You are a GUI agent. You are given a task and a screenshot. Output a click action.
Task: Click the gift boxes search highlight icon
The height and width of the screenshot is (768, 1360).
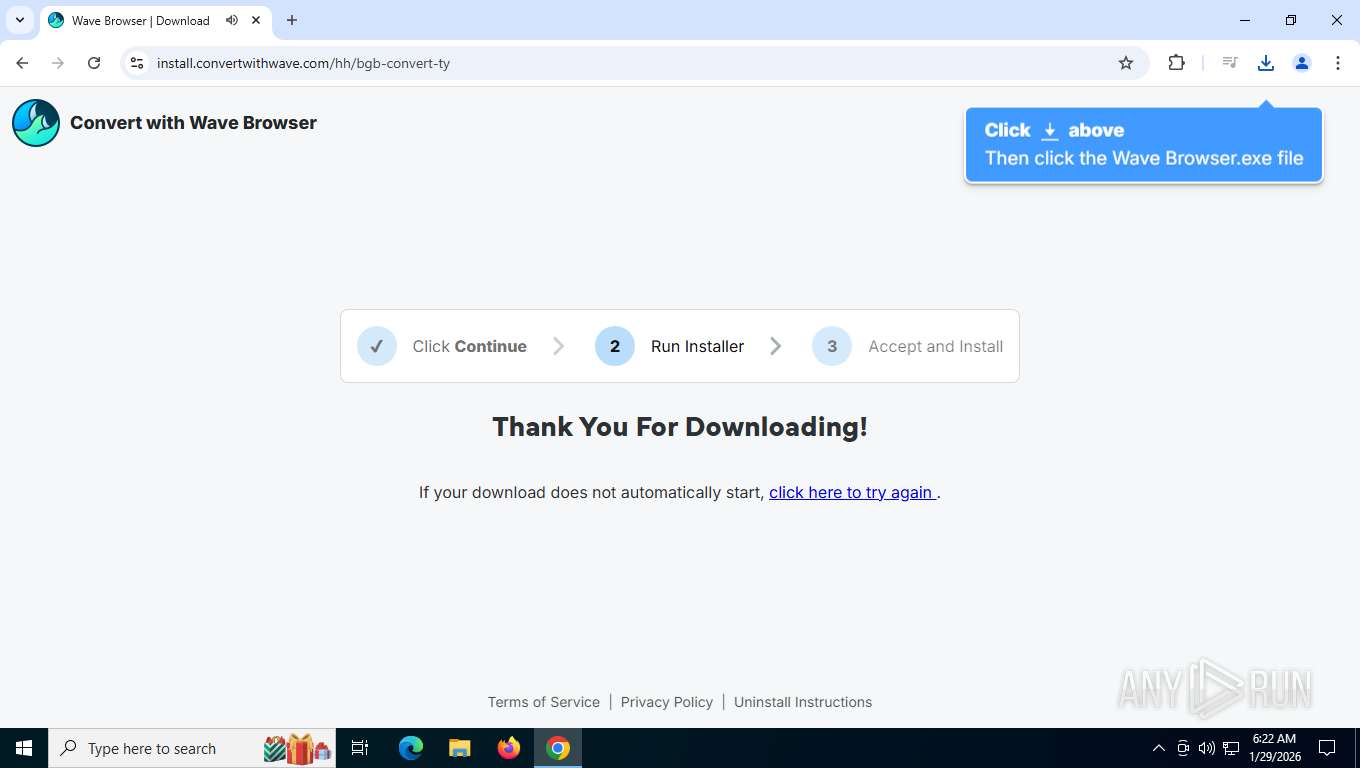click(x=297, y=748)
